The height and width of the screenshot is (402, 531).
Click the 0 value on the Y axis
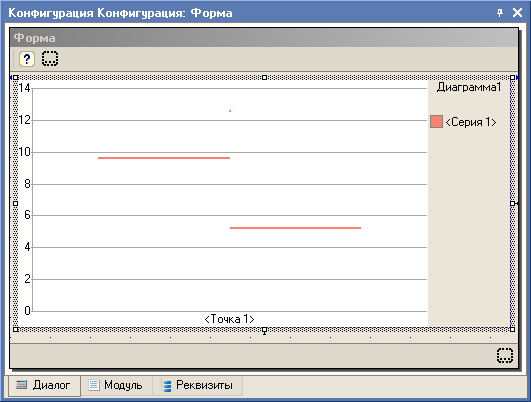click(27, 311)
